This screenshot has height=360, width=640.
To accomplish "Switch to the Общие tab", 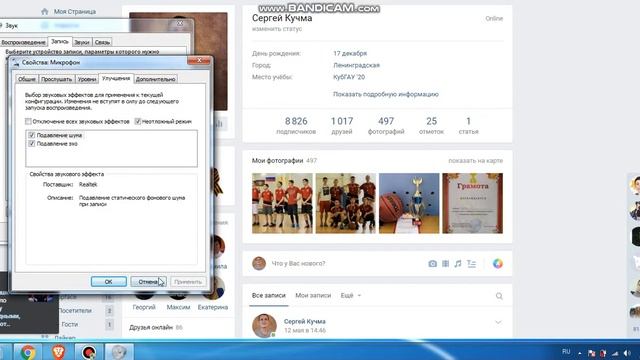I will click(27, 79).
